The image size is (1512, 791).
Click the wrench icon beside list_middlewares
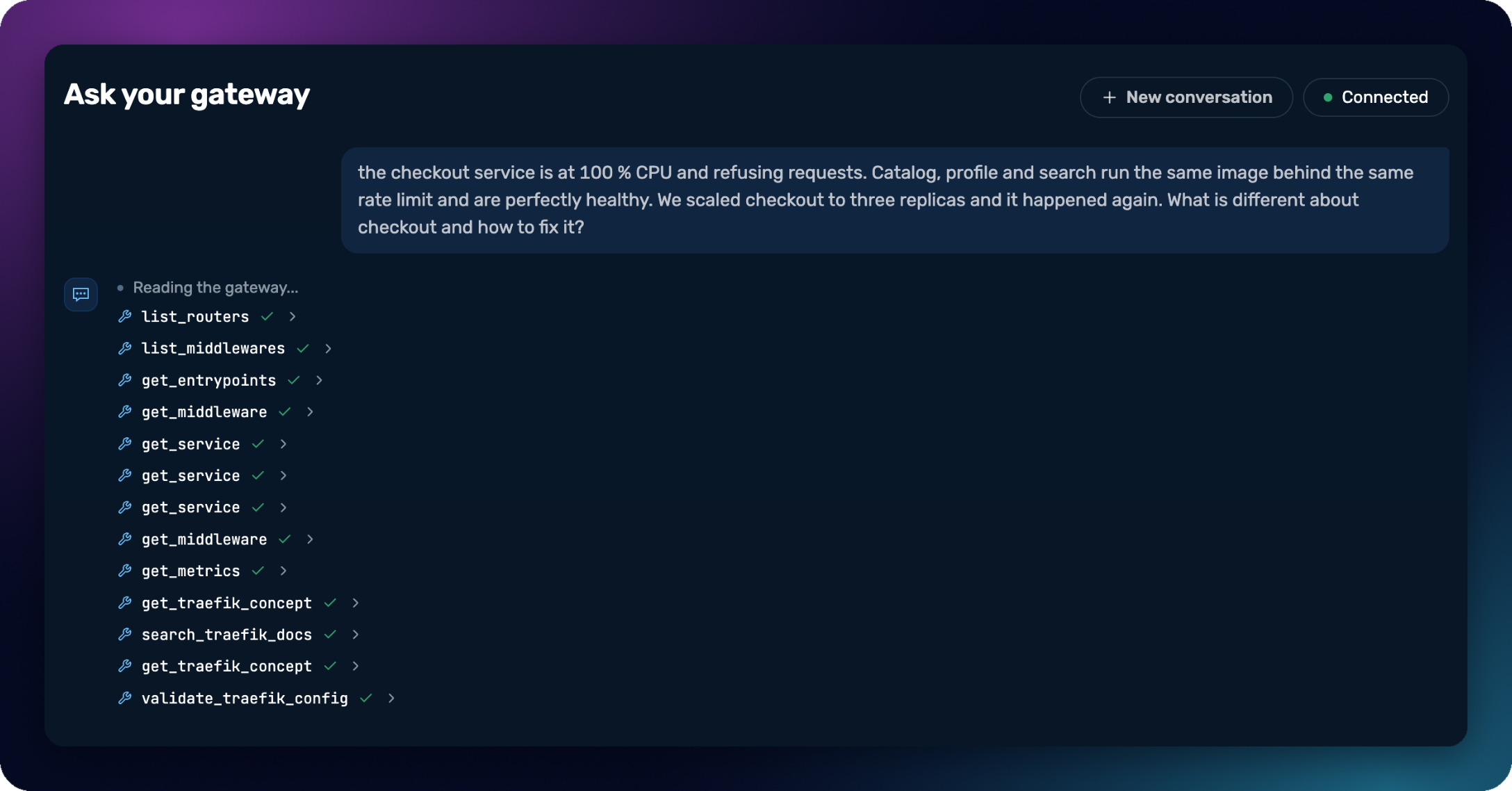(125, 348)
